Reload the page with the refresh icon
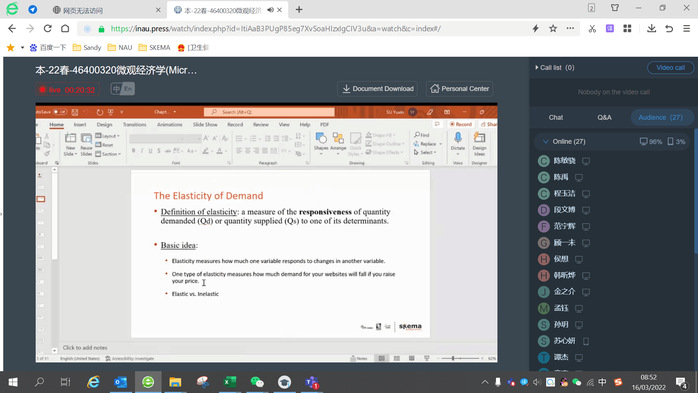Screen dimensions: 698x393 click(x=47, y=28)
